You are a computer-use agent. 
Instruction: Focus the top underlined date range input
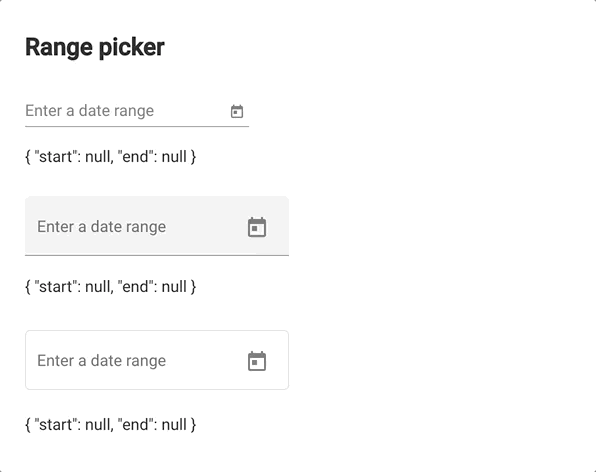[x=125, y=111]
